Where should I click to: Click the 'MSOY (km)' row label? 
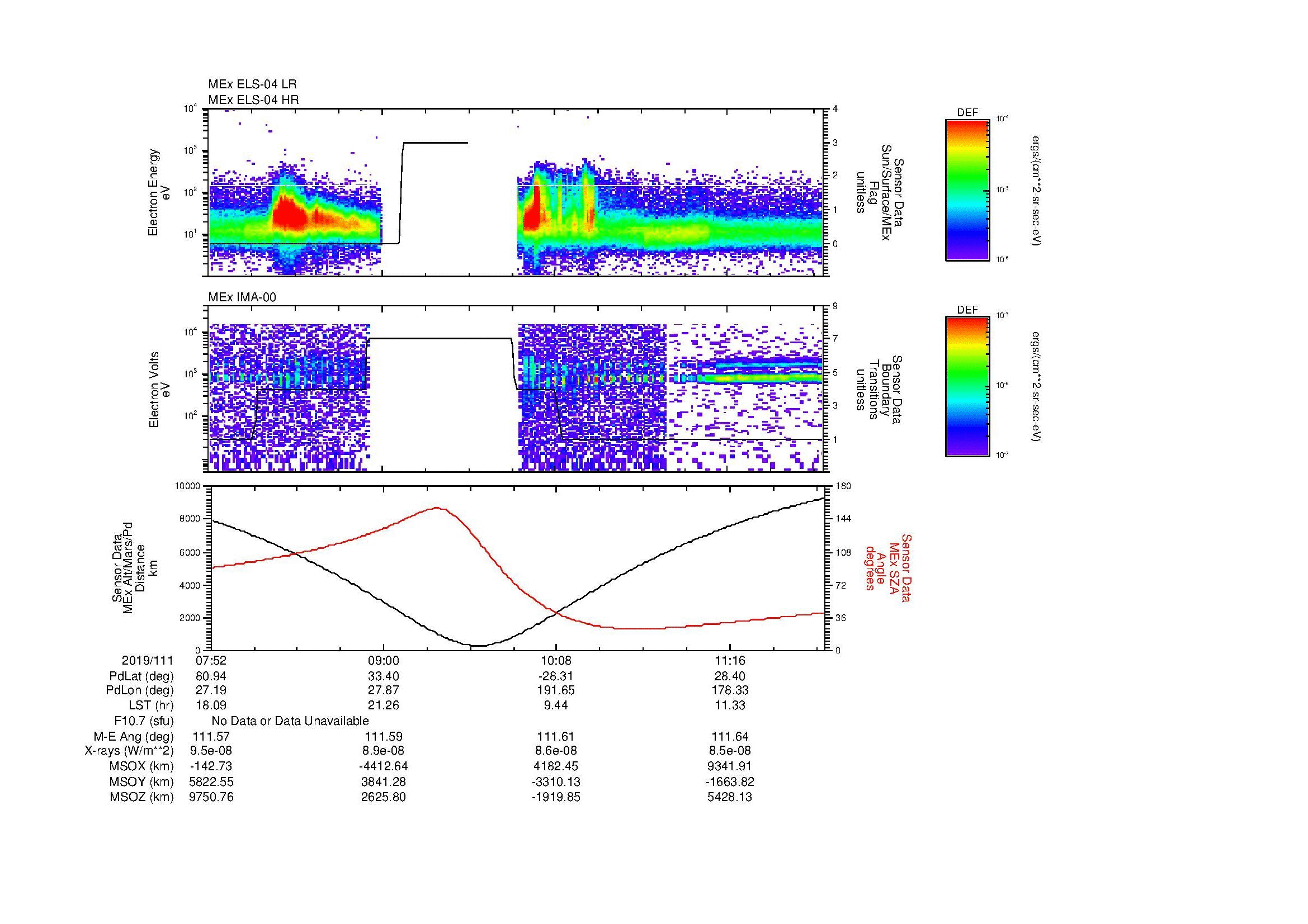141,781
